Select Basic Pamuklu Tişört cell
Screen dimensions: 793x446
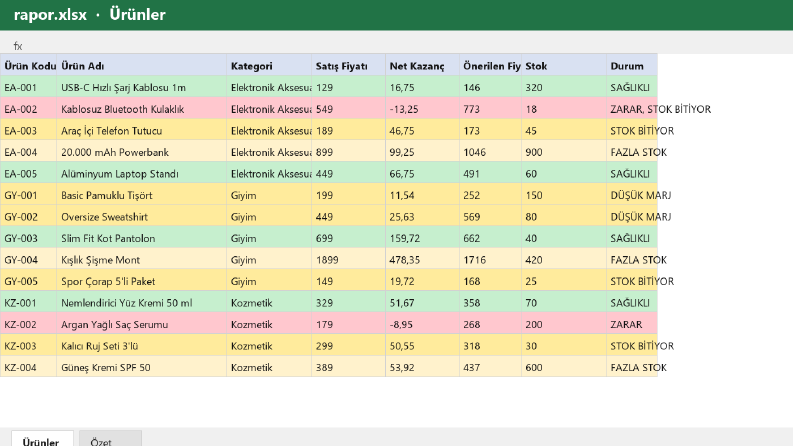[x=142, y=195]
